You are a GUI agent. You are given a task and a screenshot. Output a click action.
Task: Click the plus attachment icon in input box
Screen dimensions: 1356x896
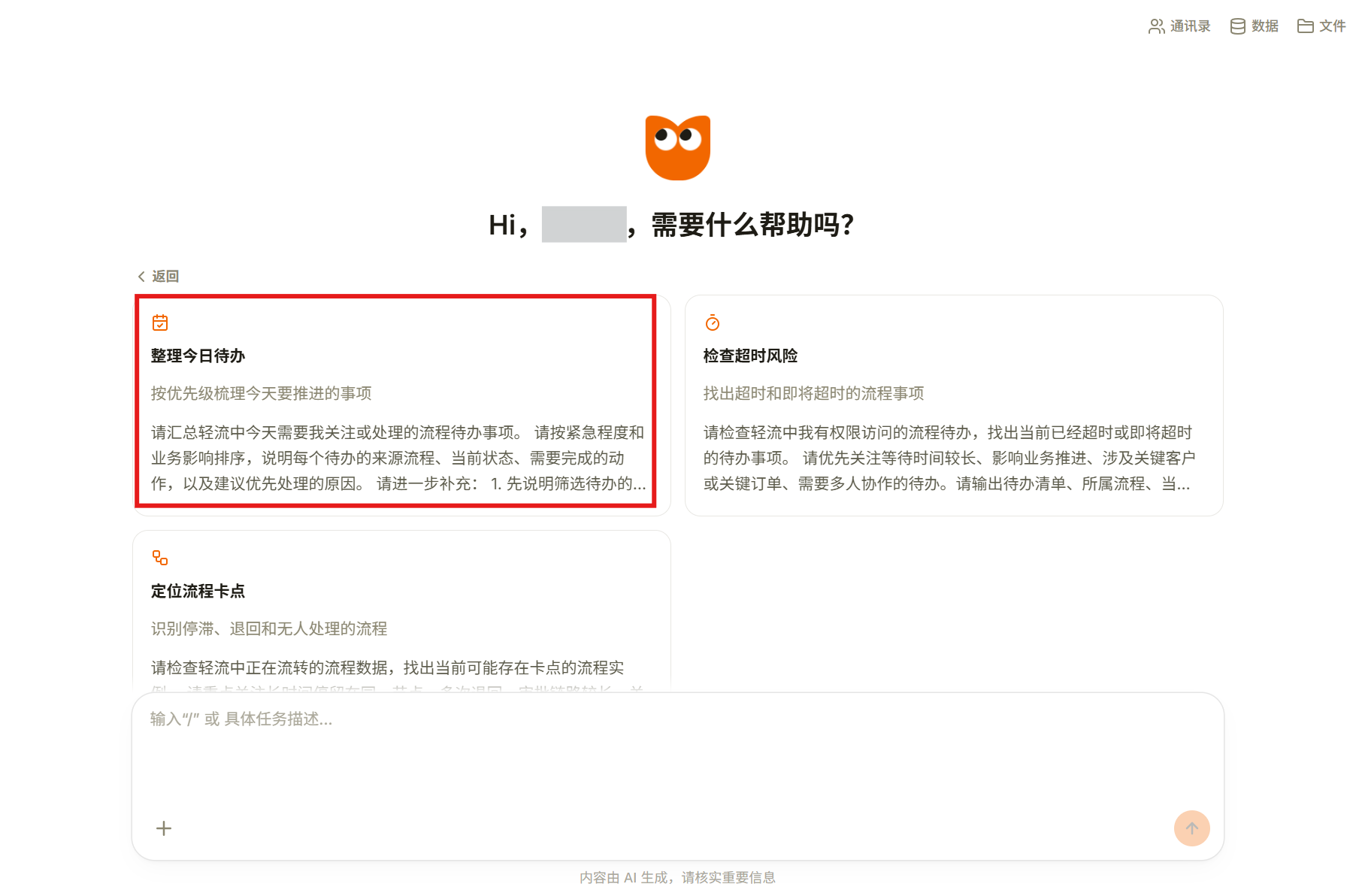pos(164,828)
